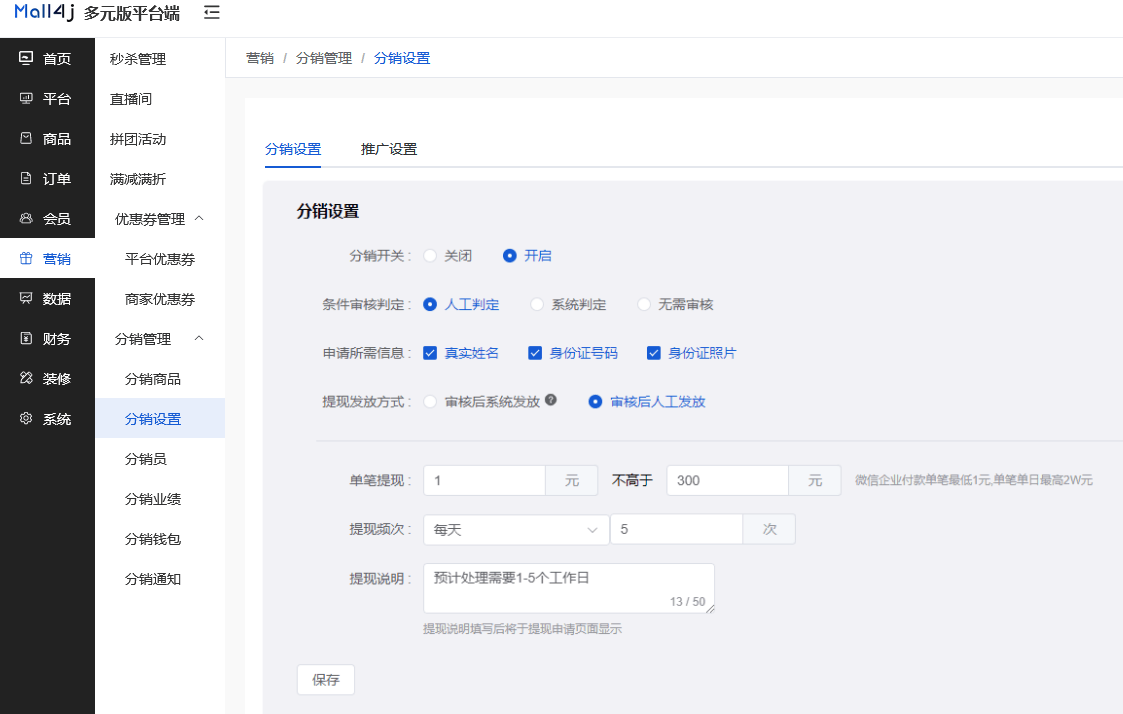
Task: Click the 营销 breadcrumb link
Action: [x=260, y=58]
